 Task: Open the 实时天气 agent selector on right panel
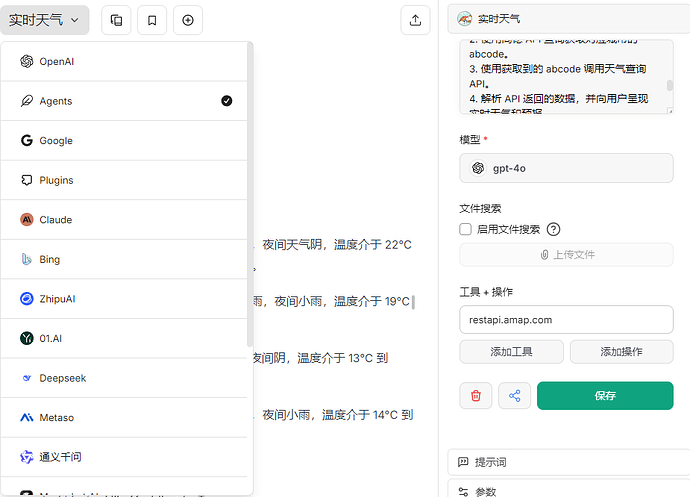569,19
